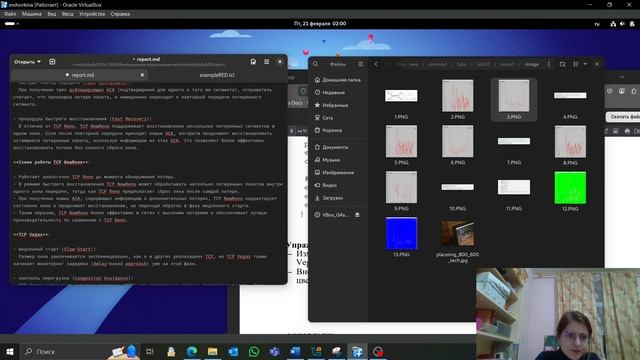The height and width of the screenshot is (360, 640).
Task: Click 'report' path segment in Files
Action: click(507, 64)
